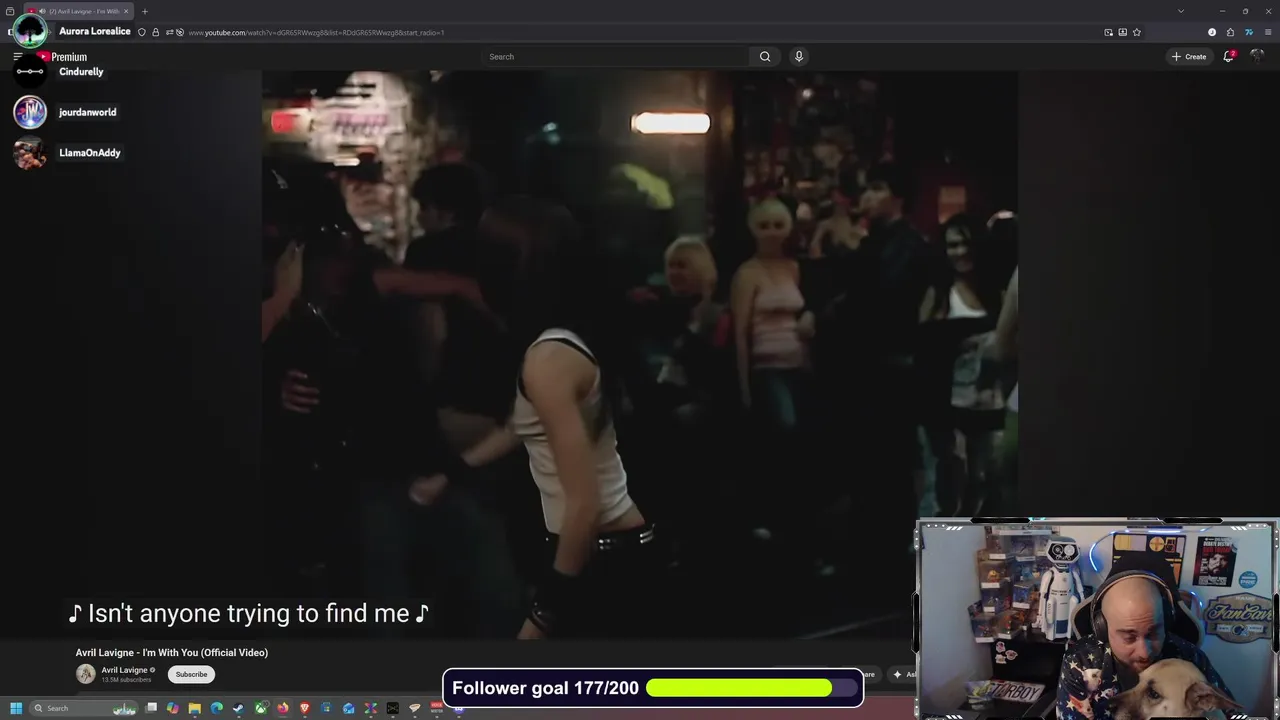
Task: Start voice search with the microphone
Action: [x=799, y=57]
